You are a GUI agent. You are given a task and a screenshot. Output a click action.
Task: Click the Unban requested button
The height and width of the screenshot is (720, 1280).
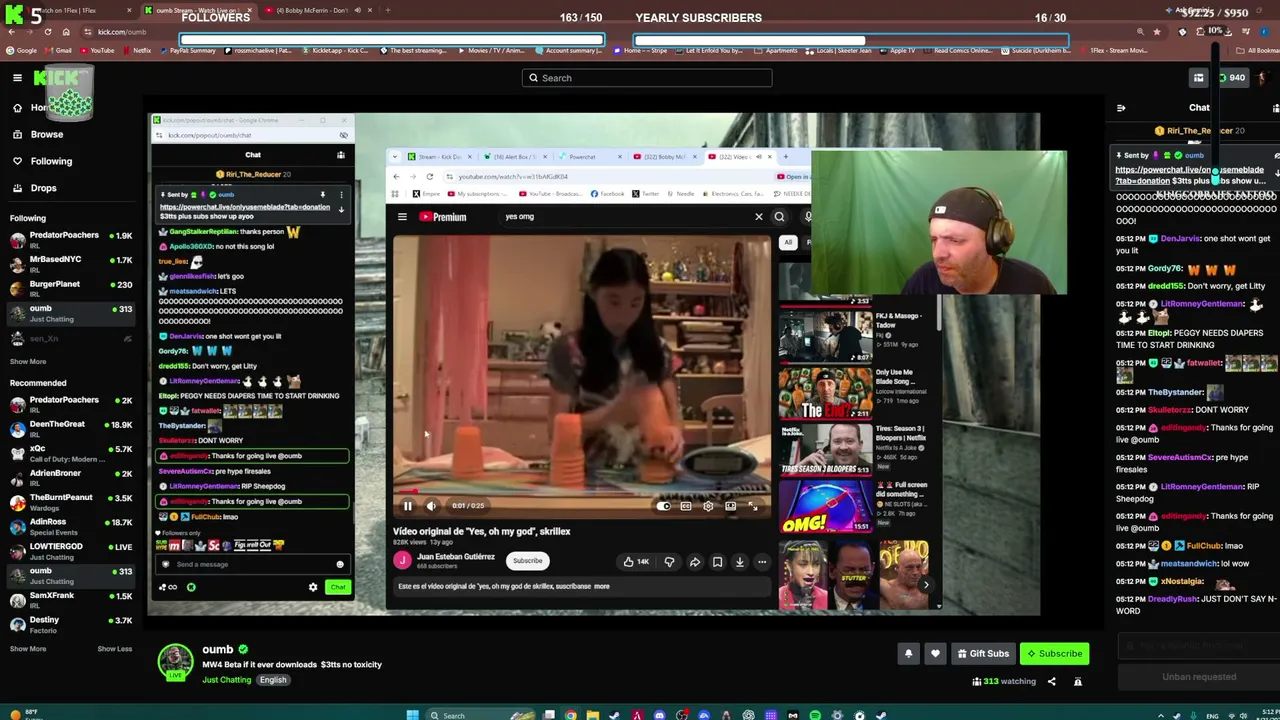1199,677
